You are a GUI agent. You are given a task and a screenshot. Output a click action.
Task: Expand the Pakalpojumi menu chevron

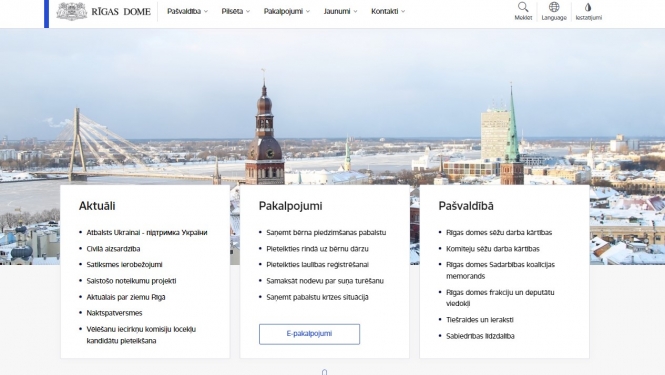point(308,11)
